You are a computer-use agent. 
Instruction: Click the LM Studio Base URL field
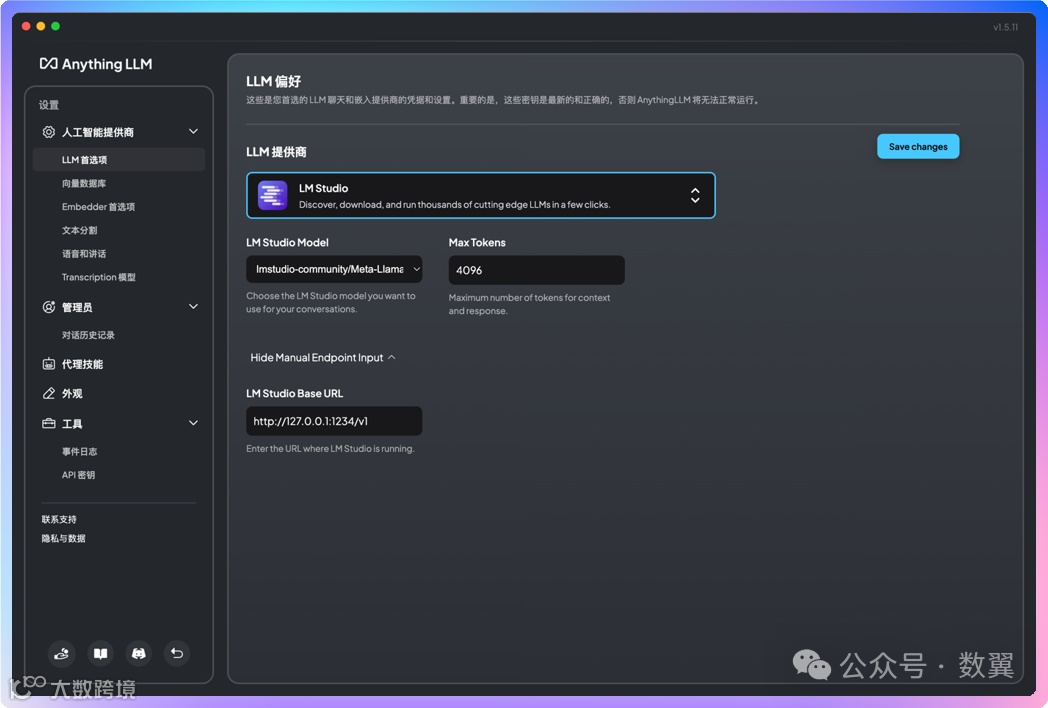point(334,421)
